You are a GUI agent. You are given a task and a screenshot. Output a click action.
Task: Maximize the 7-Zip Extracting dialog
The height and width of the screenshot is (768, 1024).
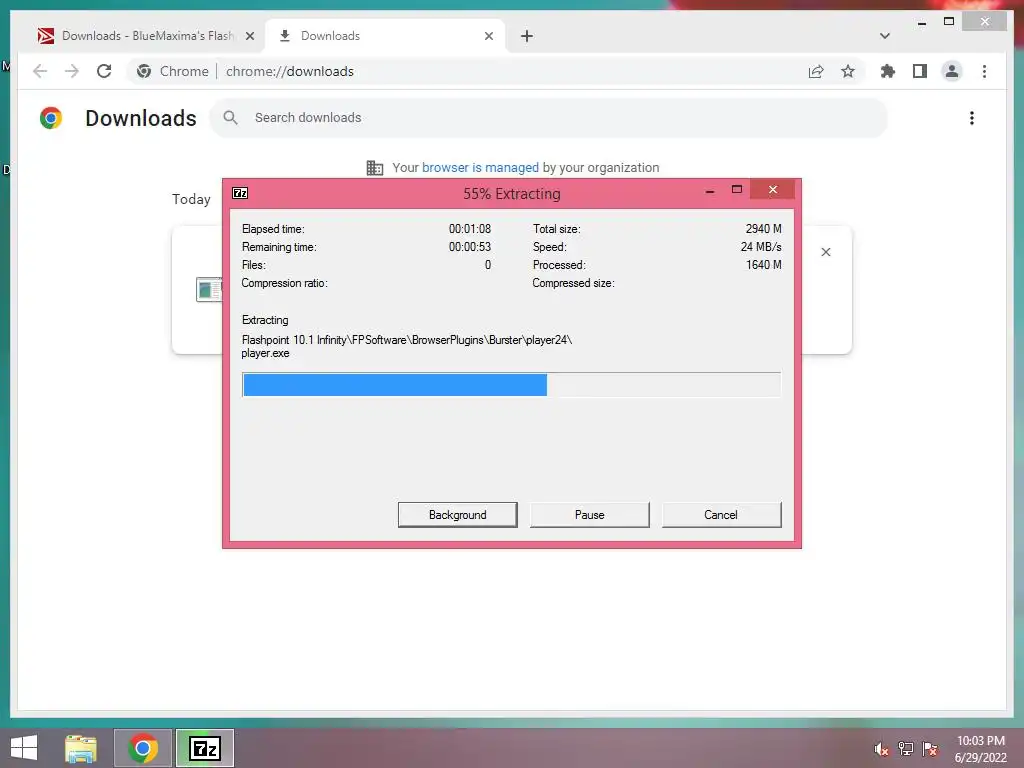(737, 190)
